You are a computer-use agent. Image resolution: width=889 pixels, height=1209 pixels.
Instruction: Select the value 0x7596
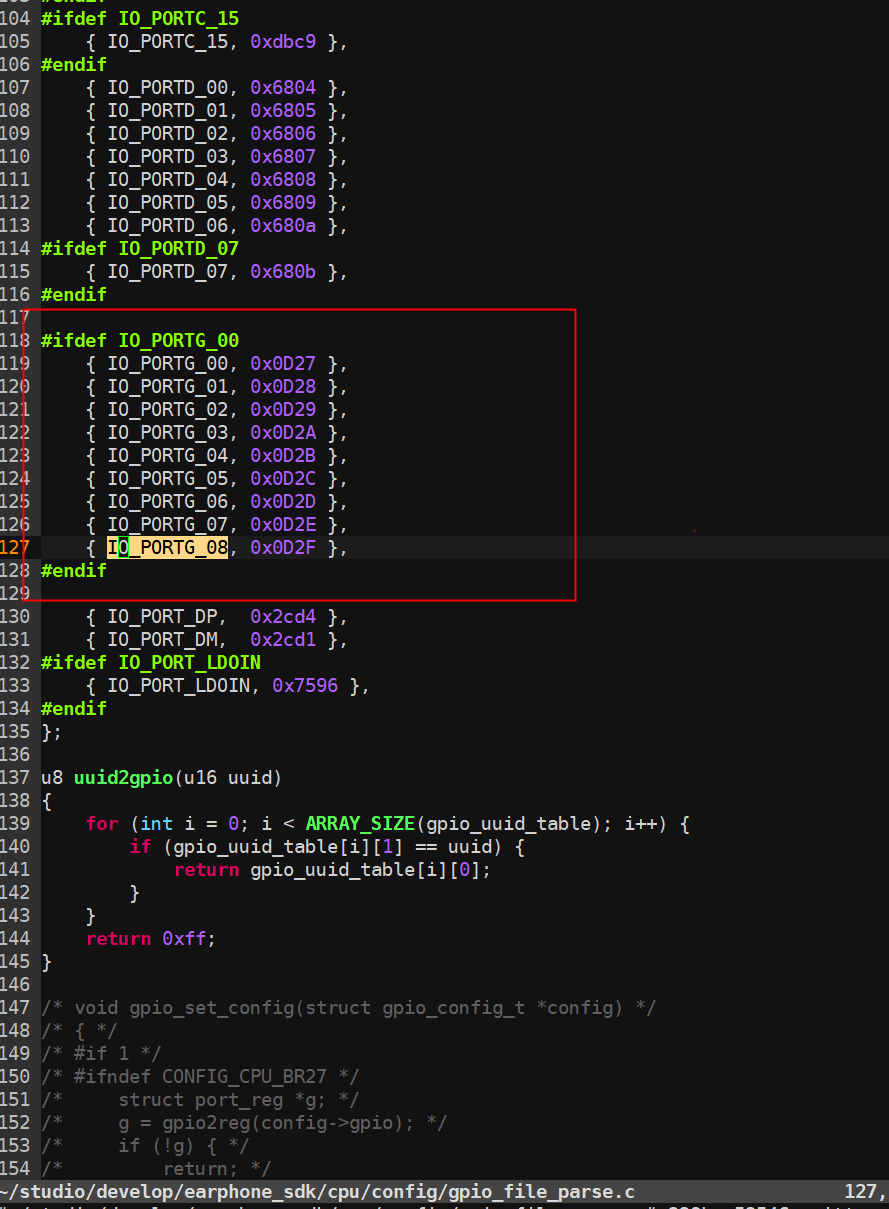tap(305, 686)
